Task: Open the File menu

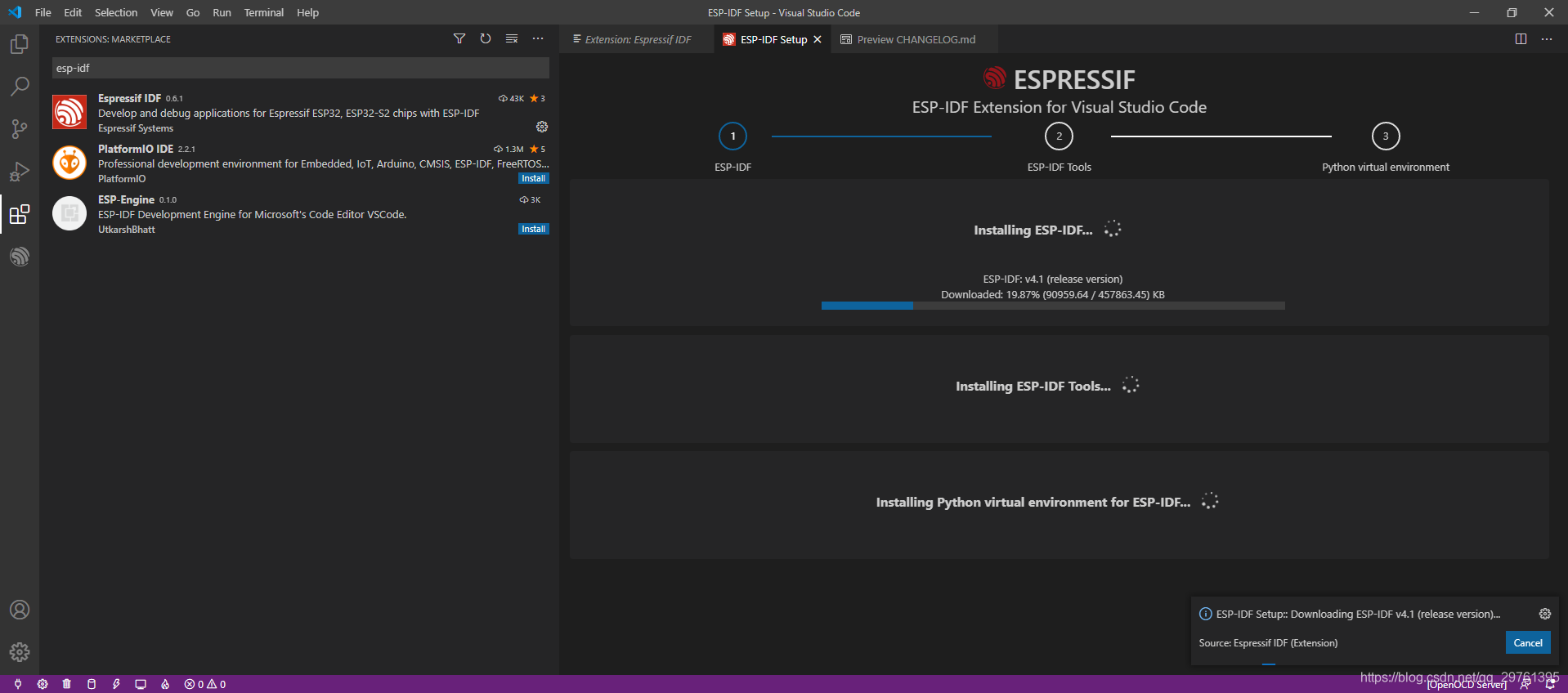Action: [43, 12]
